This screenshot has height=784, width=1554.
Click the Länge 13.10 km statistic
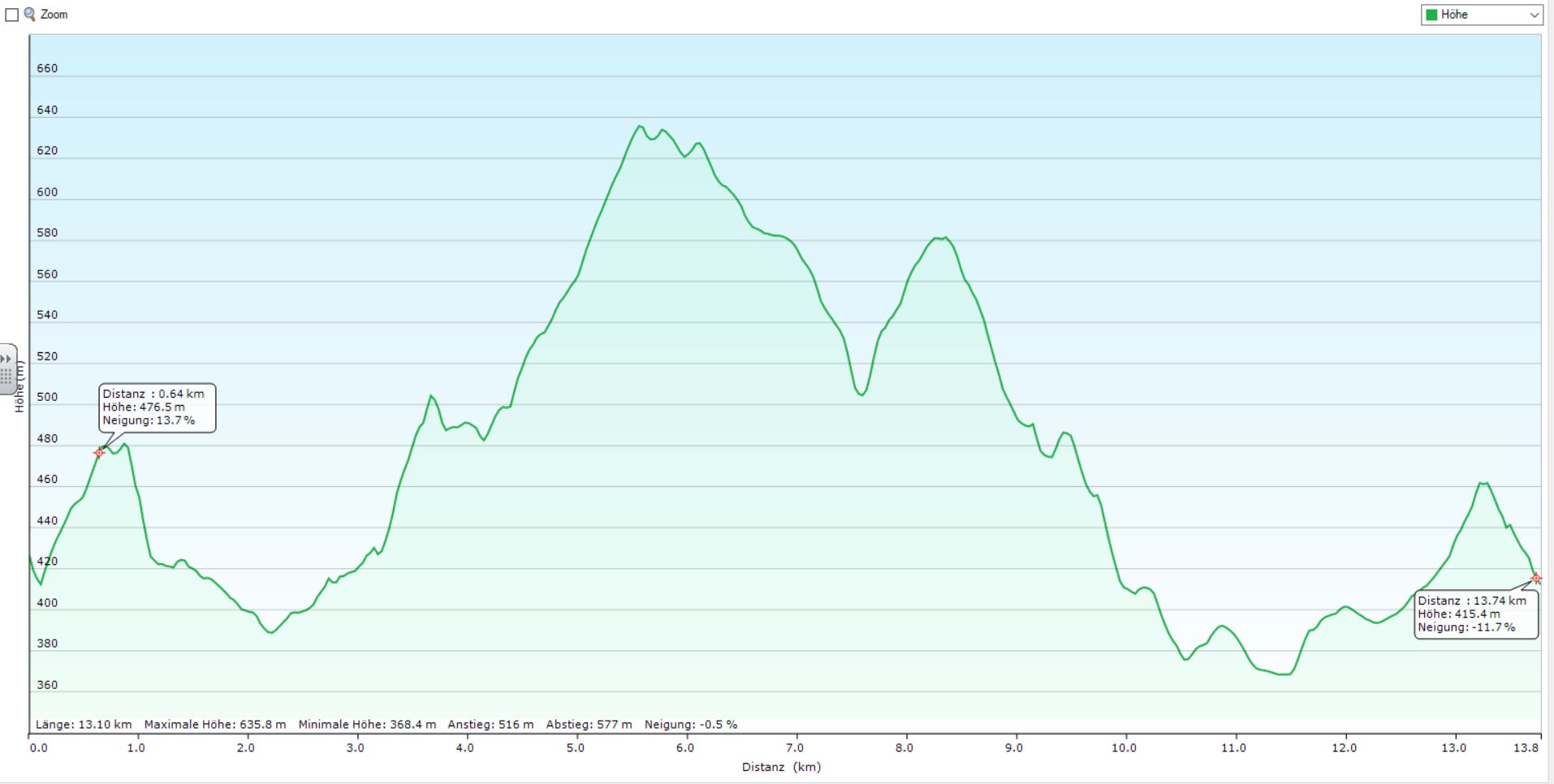click(x=84, y=724)
